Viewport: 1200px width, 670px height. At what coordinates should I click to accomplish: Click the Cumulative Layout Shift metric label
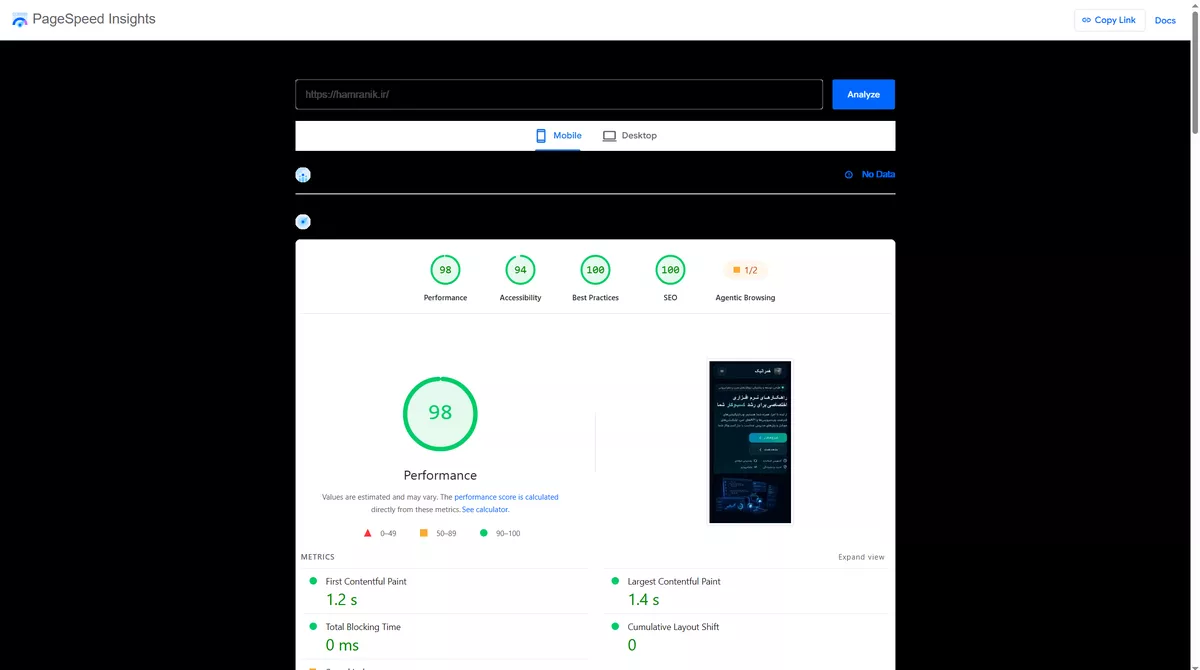click(x=673, y=627)
